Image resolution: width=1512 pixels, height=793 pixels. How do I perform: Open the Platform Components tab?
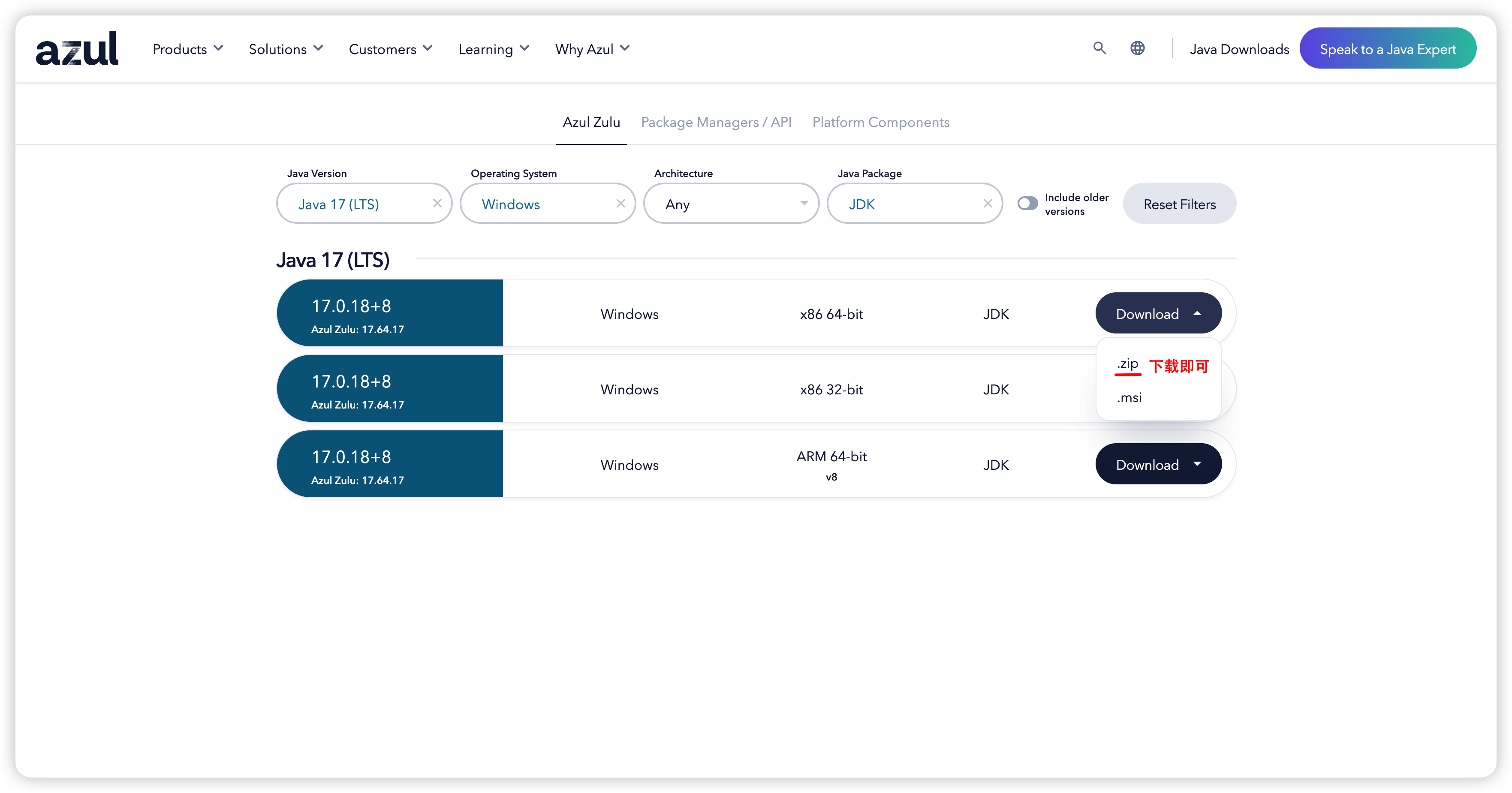(x=880, y=122)
